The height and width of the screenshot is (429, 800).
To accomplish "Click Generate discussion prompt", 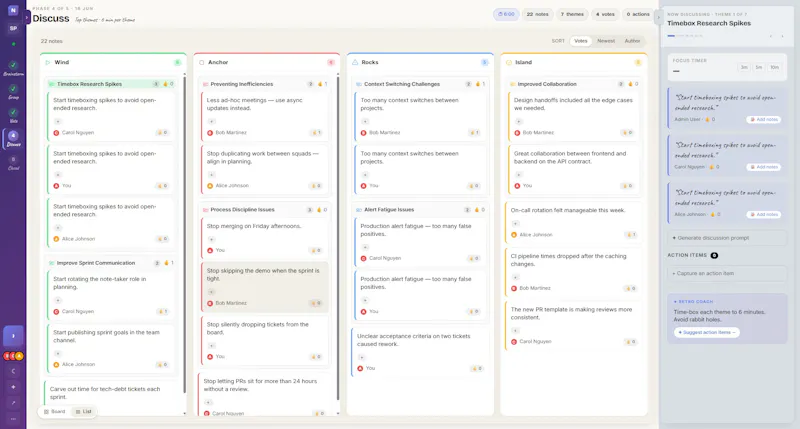I will [727, 238].
